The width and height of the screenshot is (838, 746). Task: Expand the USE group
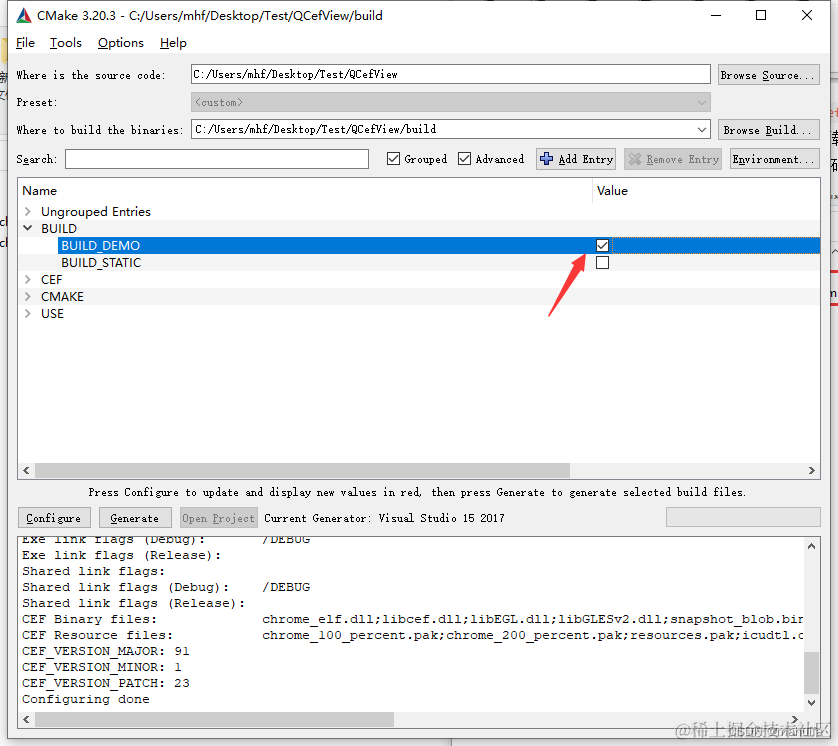pos(28,314)
